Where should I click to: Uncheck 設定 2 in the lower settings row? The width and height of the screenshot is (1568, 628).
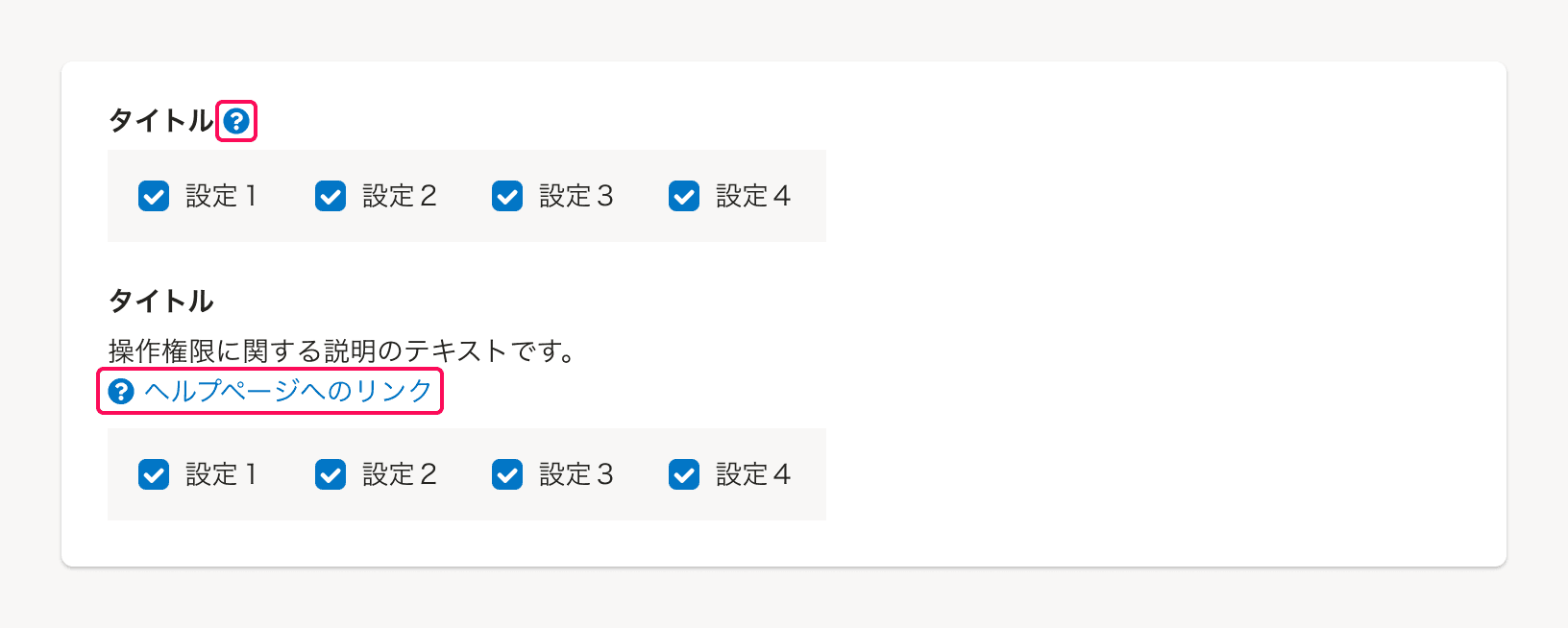coord(331,474)
